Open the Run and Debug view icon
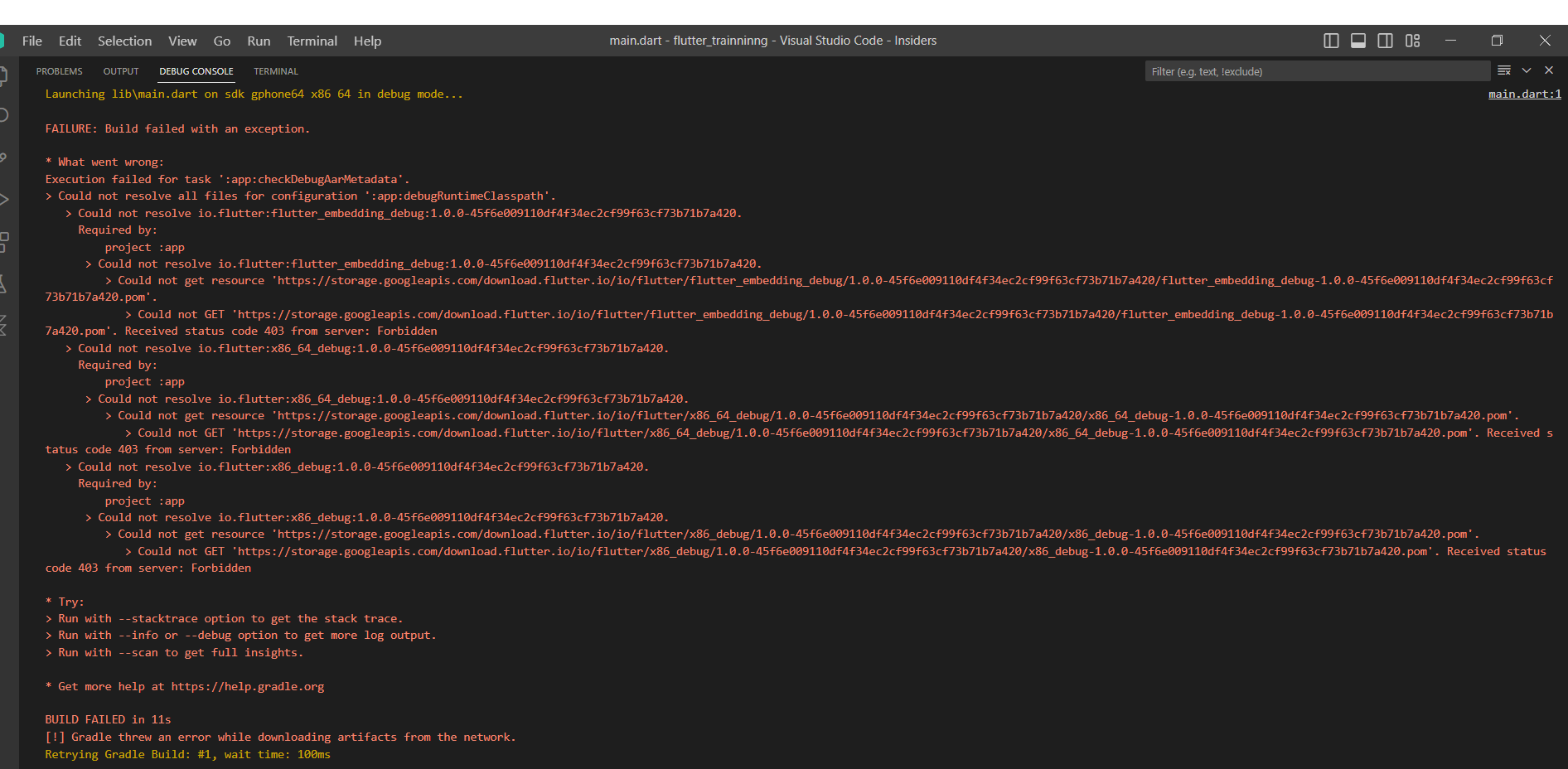Screen dimensions: 1568x769 tap(4, 200)
